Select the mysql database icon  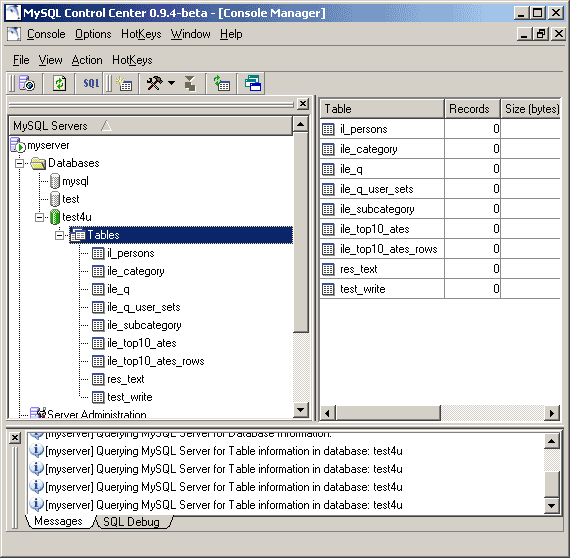[x=55, y=181]
